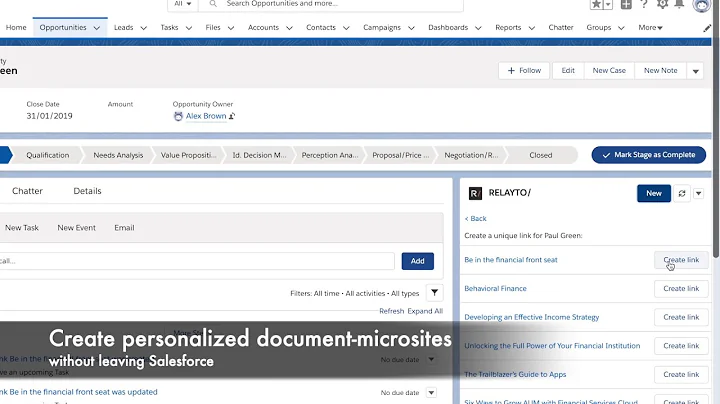Image resolution: width=720 pixels, height=404 pixels.
Task: Click Mark Stage as Complete
Action: pyautogui.click(x=648, y=155)
